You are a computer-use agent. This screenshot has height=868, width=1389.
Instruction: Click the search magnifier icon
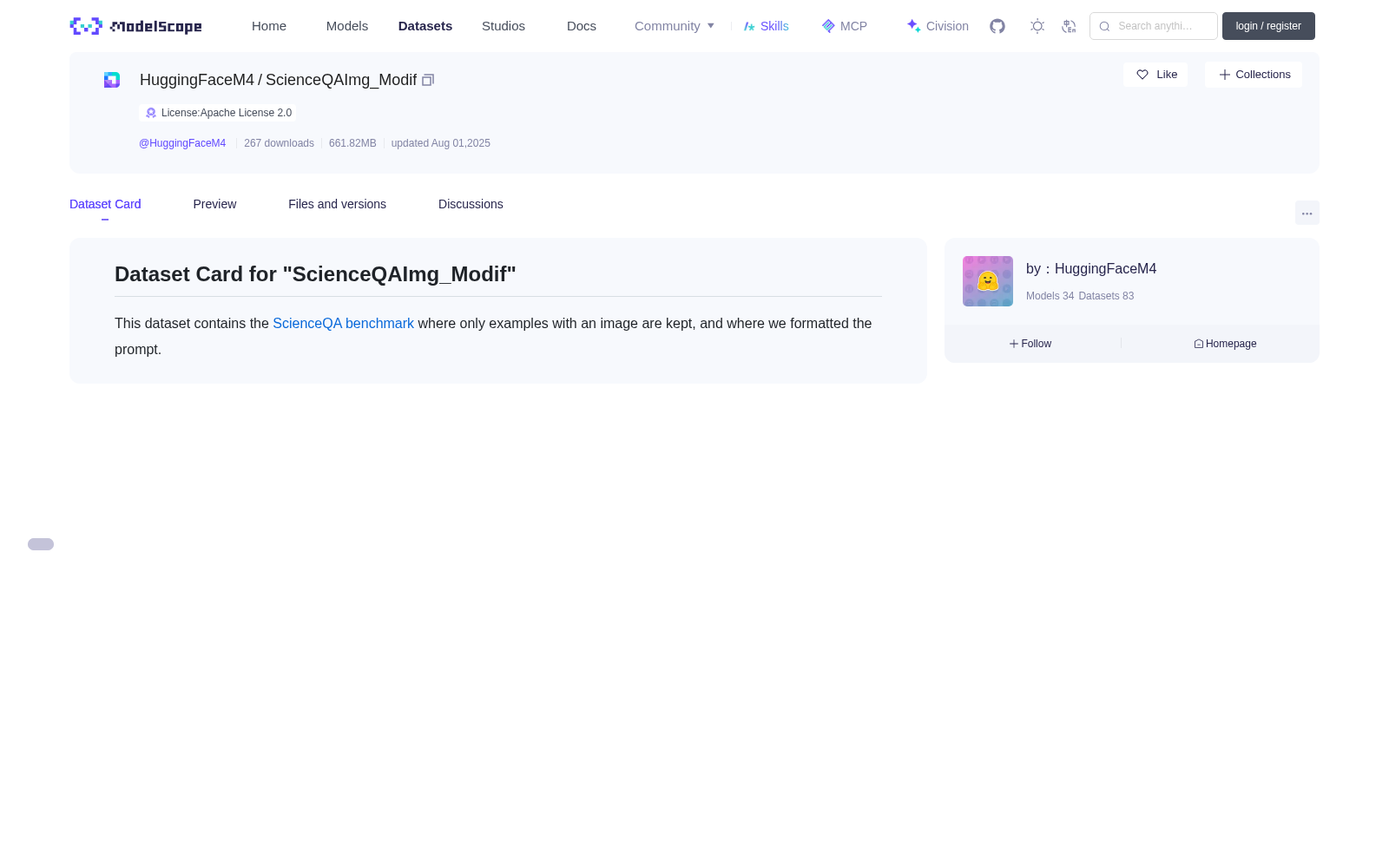(1104, 26)
